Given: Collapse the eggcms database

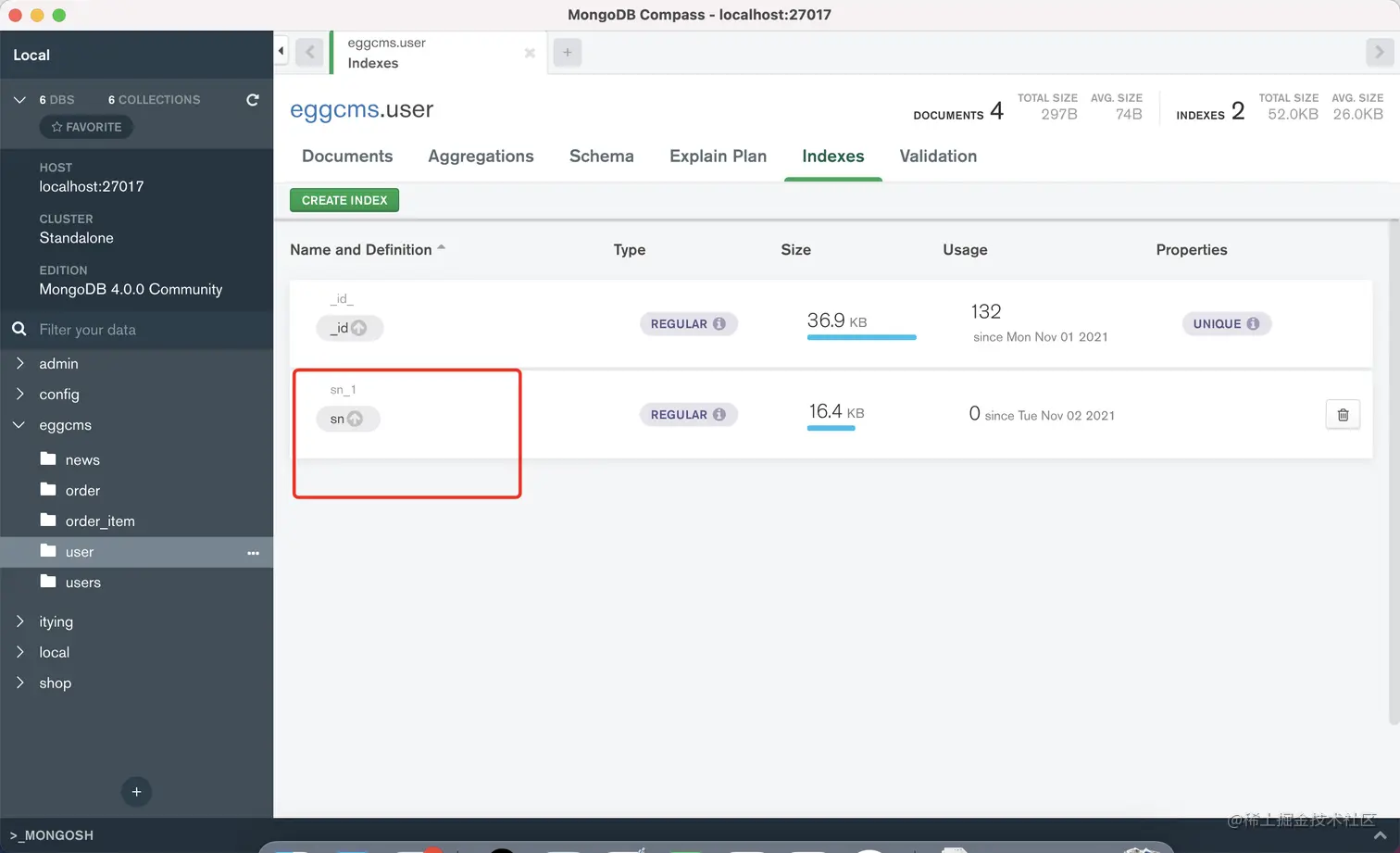Looking at the screenshot, I should 19,425.
